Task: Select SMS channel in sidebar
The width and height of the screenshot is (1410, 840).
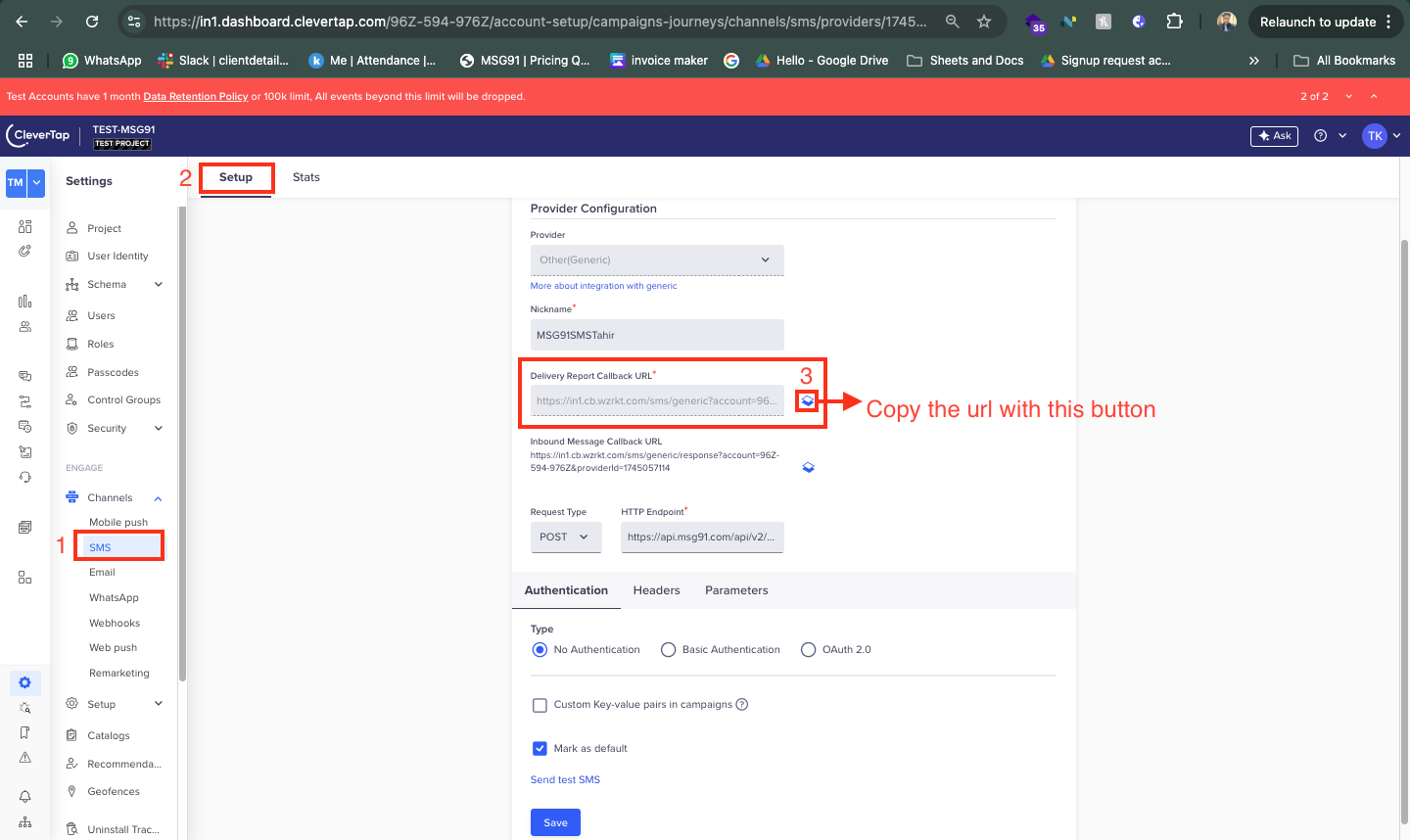Action: coord(100,547)
